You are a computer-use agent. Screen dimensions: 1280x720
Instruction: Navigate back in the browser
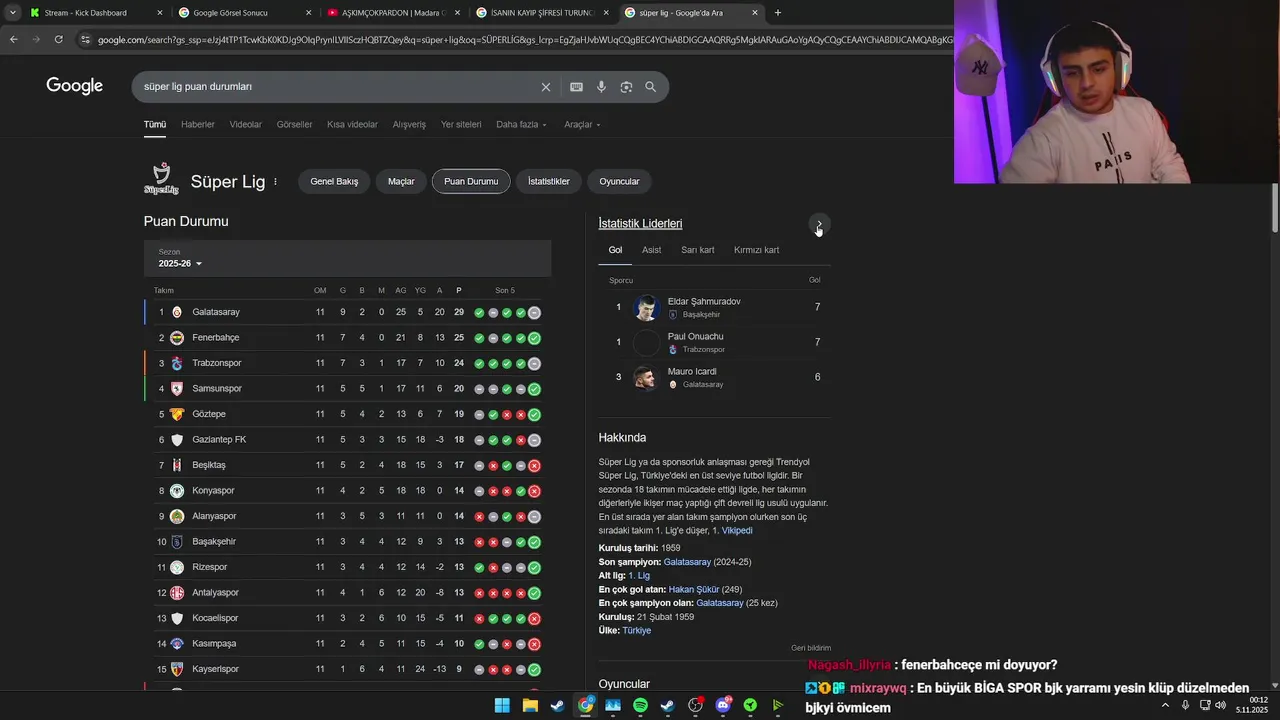point(13,39)
